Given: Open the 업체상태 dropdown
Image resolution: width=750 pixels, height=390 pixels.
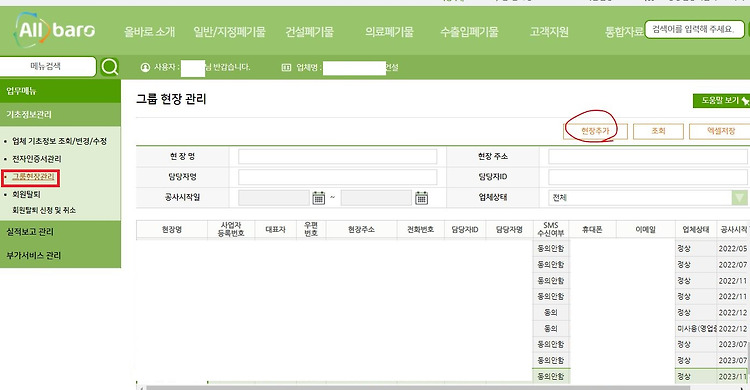Looking at the screenshot, I should 648,198.
